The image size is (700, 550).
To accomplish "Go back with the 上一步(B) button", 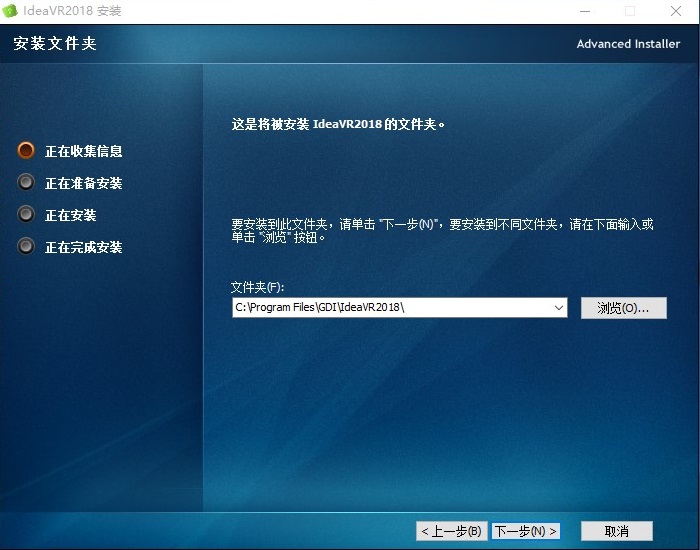I will coord(452,531).
